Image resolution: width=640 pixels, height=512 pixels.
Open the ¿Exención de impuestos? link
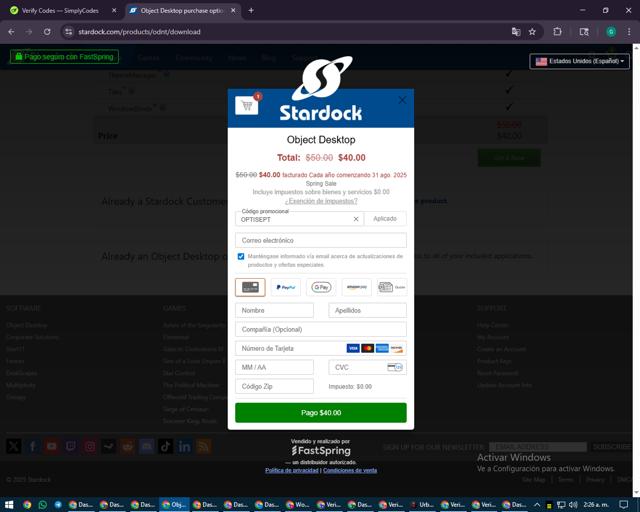[x=321, y=201]
